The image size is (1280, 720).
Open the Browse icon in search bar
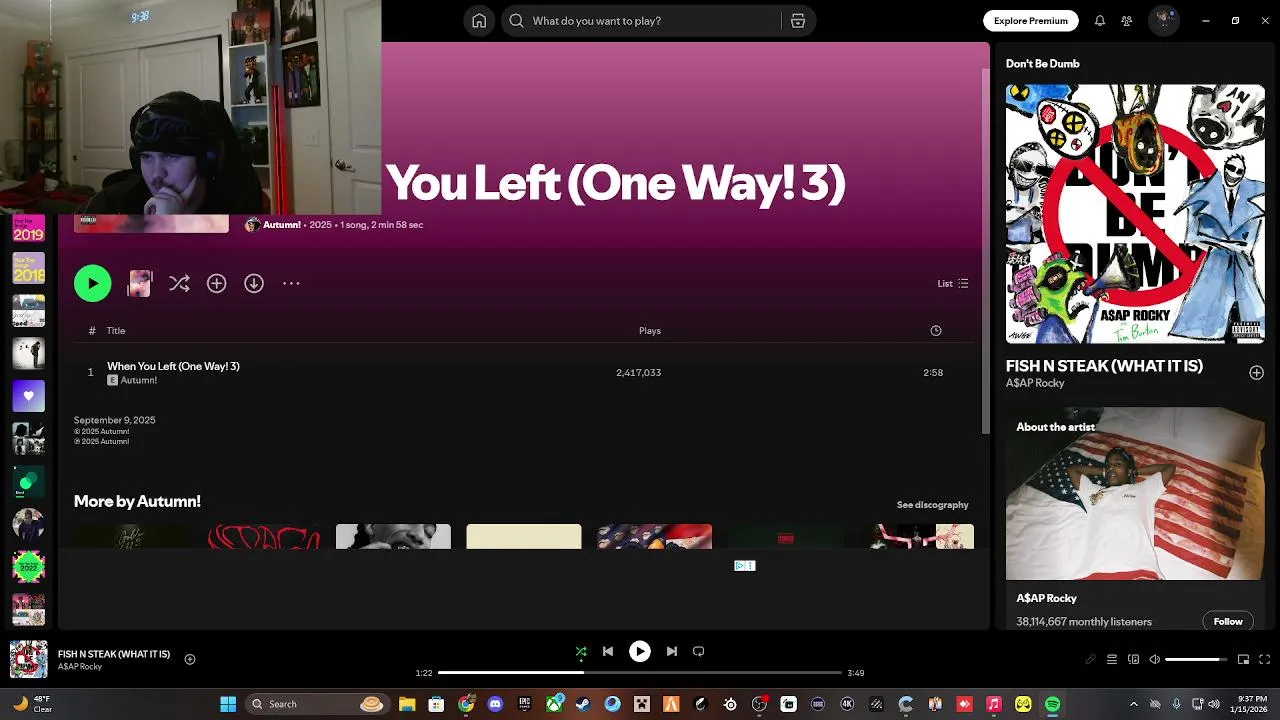[797, 20]
